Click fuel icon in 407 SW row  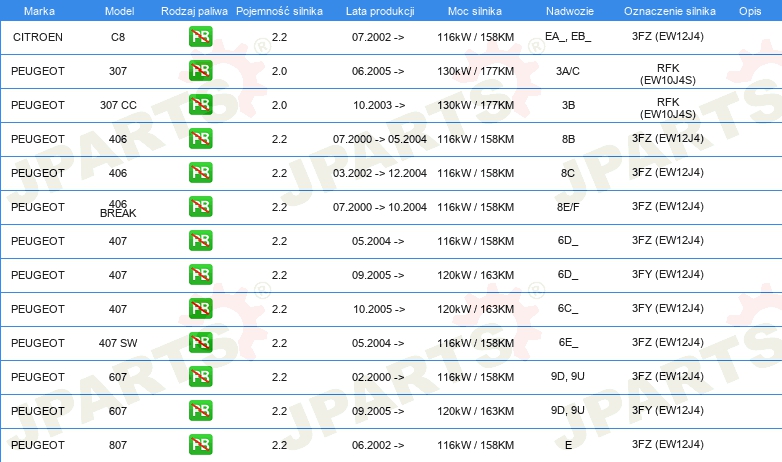[x=200, y=342]
